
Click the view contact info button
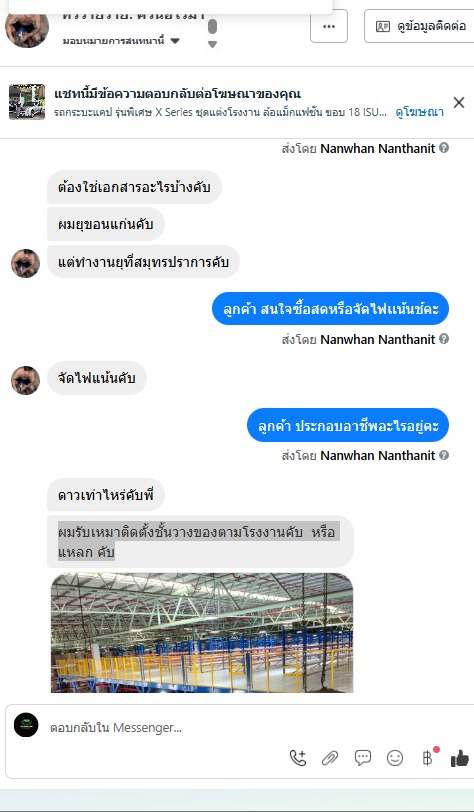click(420, 26)
